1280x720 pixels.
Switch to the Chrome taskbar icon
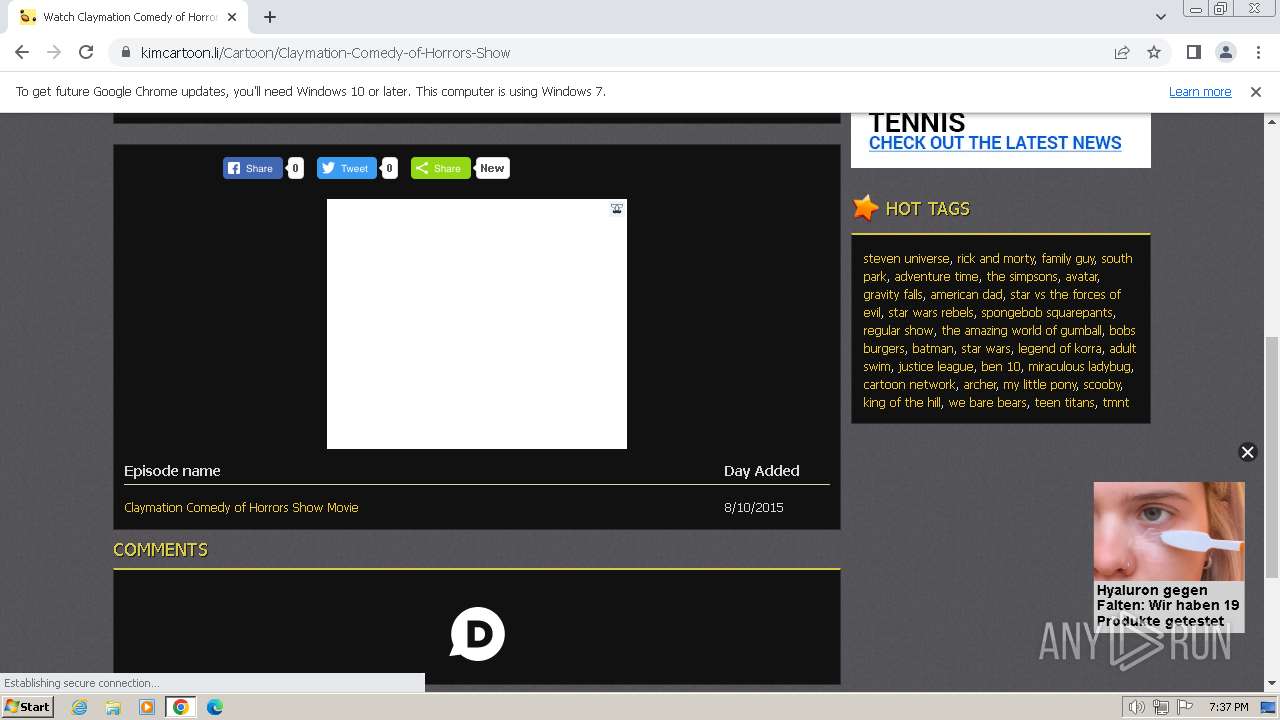[181, 707]
